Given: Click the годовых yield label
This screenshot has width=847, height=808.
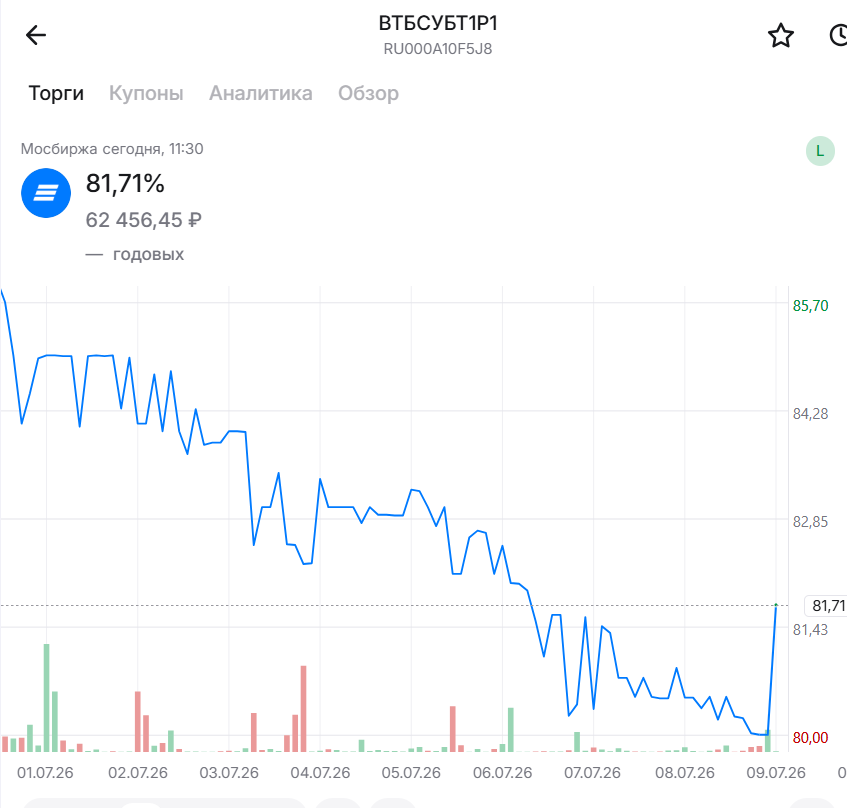Looking at the screenshot, I should [148, 254].
